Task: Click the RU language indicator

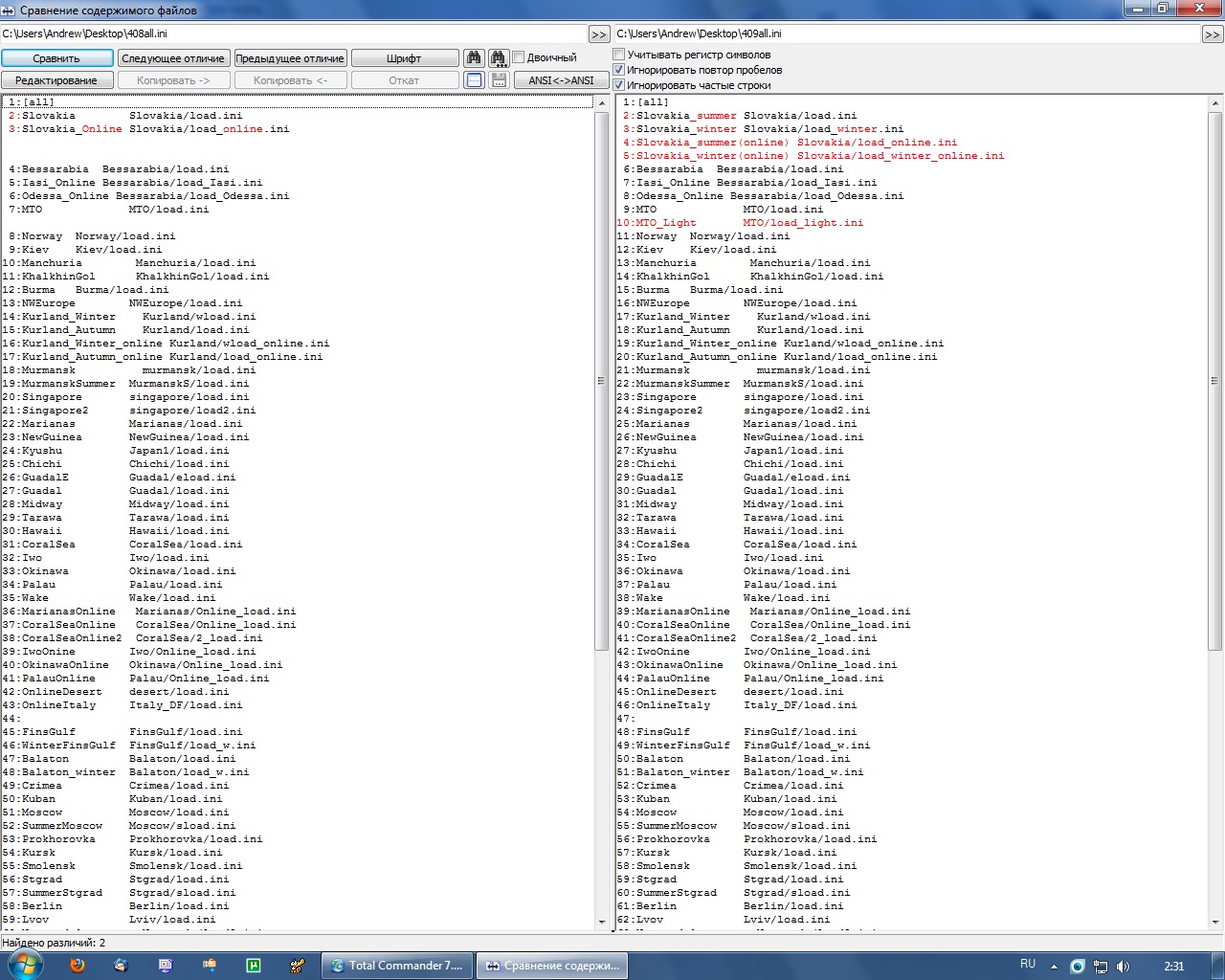Action: [1028, 965]
